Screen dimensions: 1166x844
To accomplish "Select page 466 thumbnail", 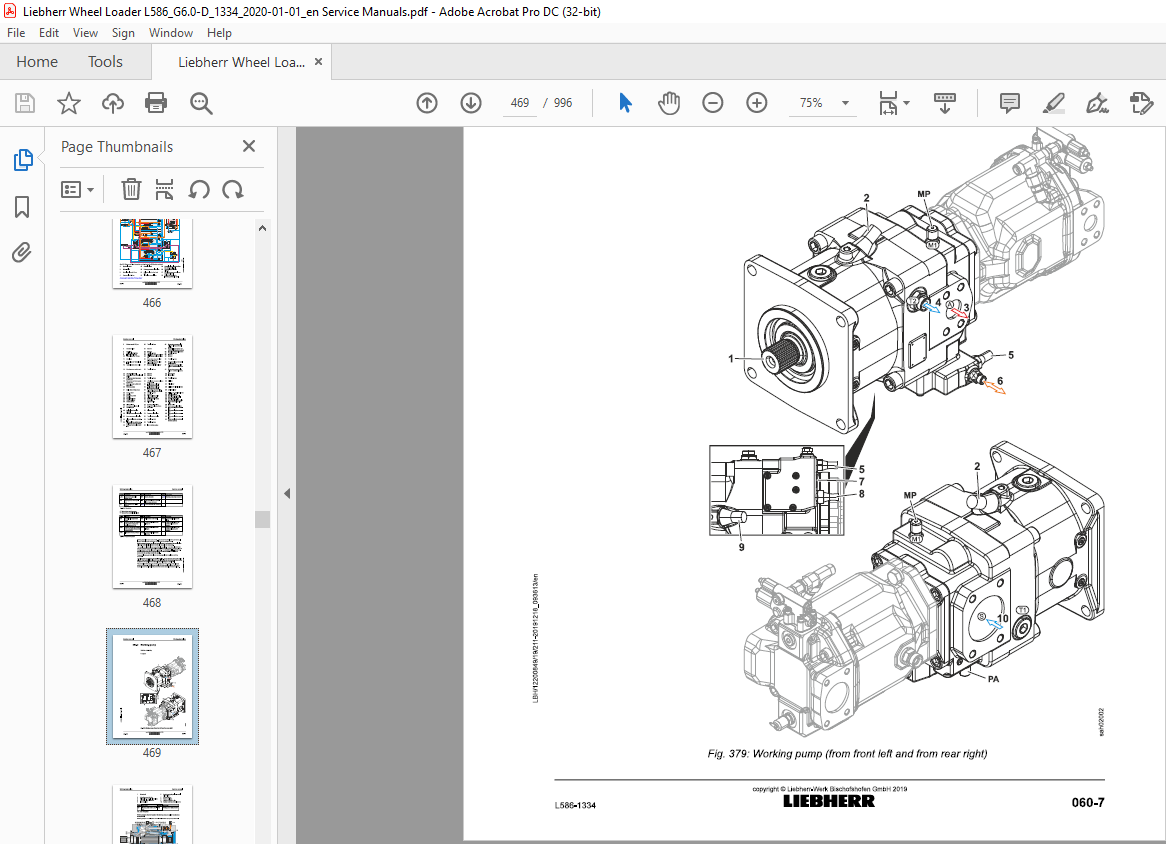I will [x=152, y=253].
